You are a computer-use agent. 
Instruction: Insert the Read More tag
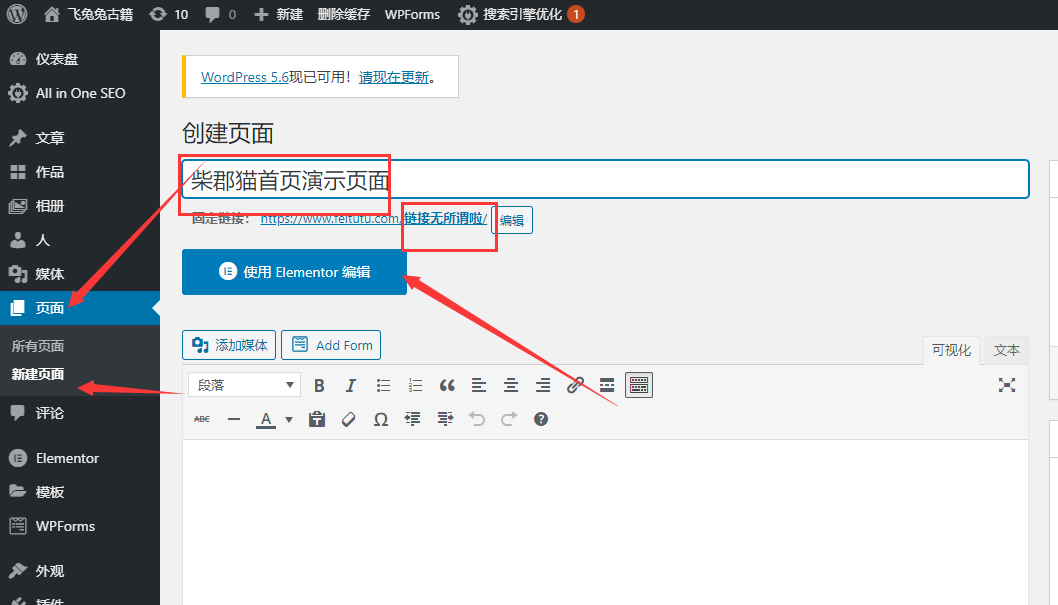pyautogui.click(x=607, y=385)
